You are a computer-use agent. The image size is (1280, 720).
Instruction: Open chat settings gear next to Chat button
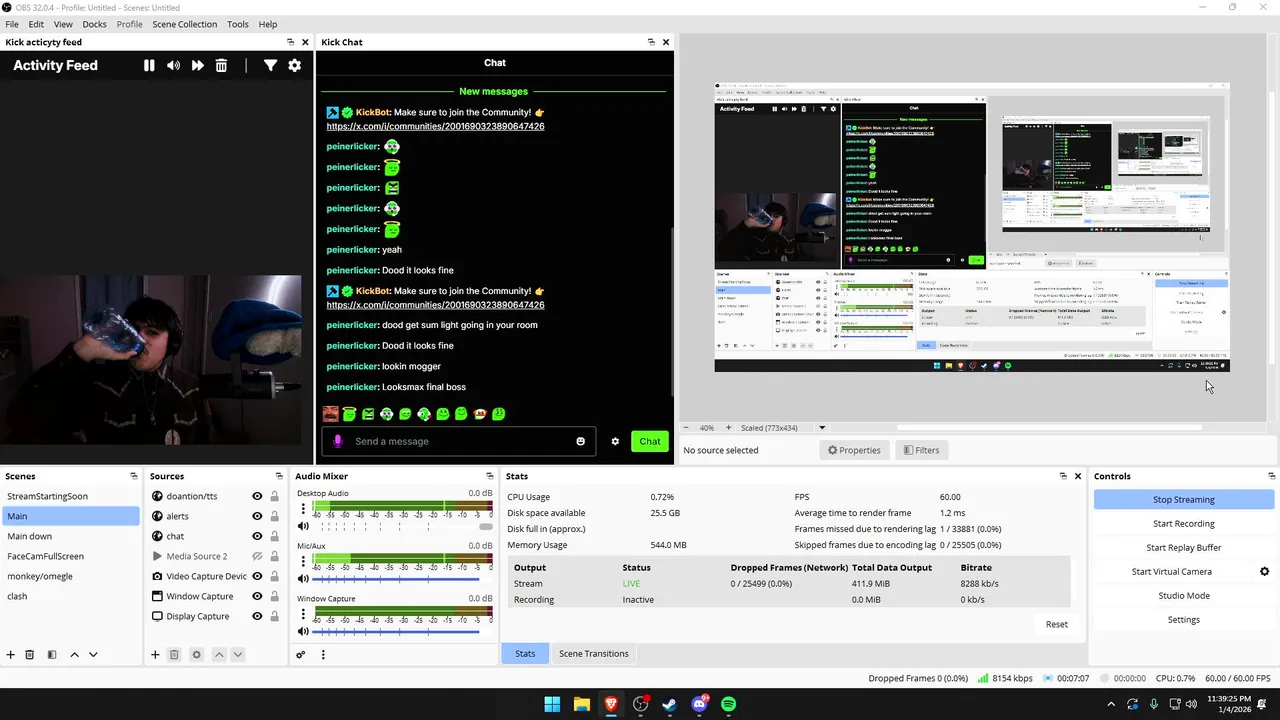tap(615, 441)
